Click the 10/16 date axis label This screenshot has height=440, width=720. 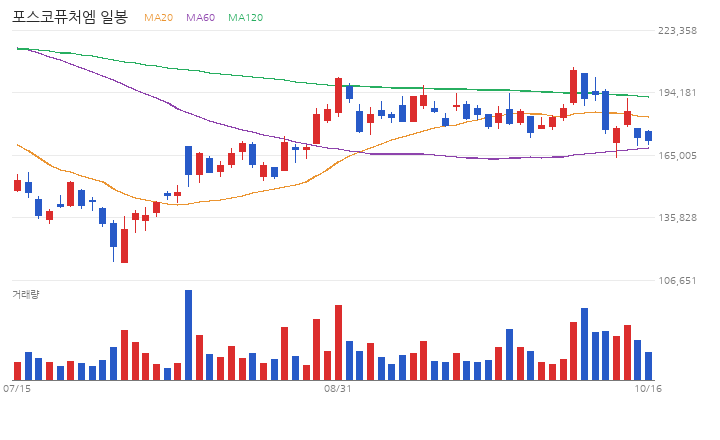pos(648,389)
